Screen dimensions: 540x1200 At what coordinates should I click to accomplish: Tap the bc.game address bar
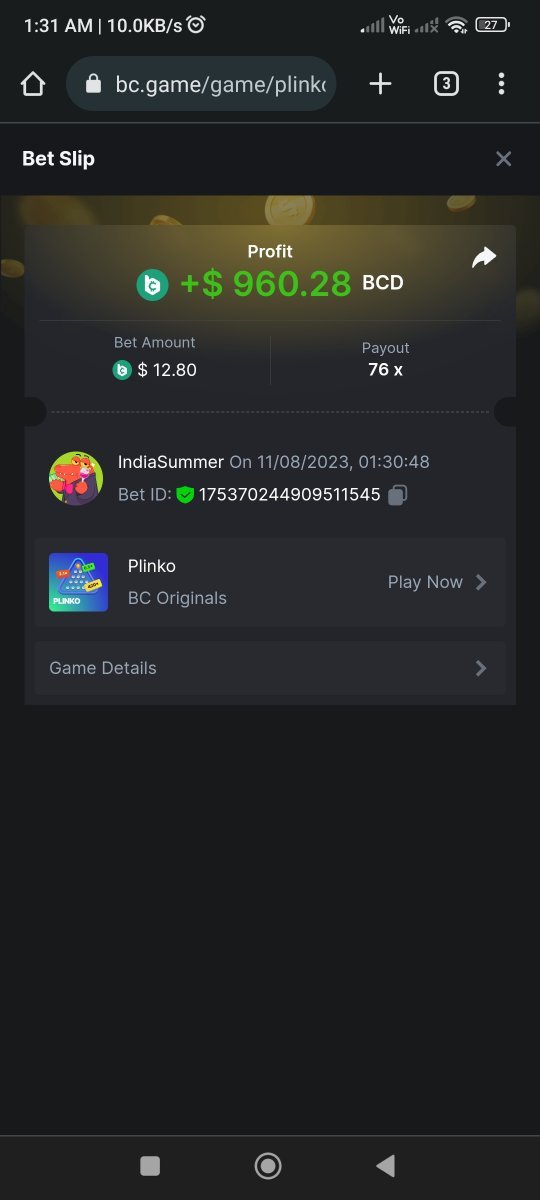[x=201, y=84]
